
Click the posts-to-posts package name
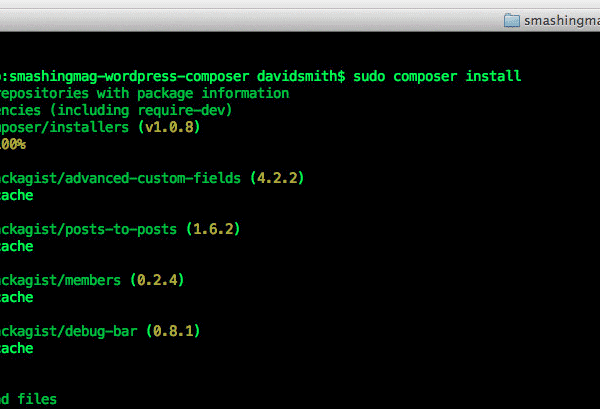[x=126, y=229]
